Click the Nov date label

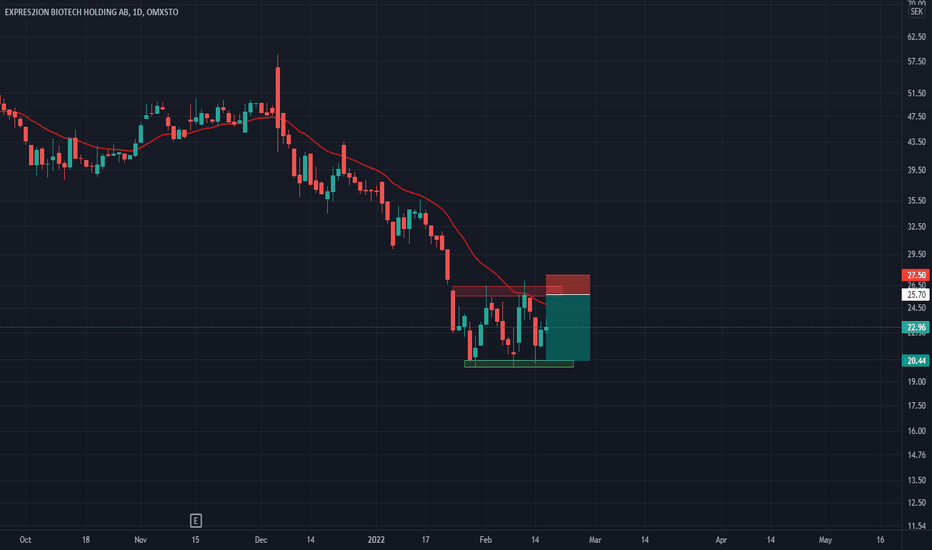pos(140,540)
